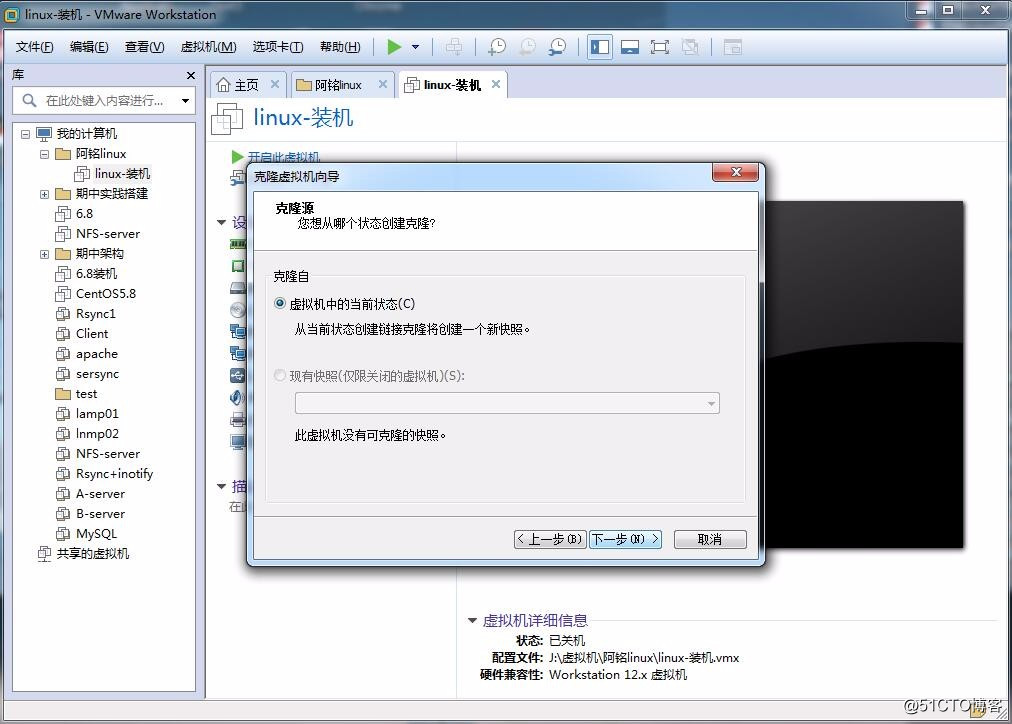Open the 帮助(H) menu
Image resolution: width=1012 pixels, height=724 pixels.
340,47
